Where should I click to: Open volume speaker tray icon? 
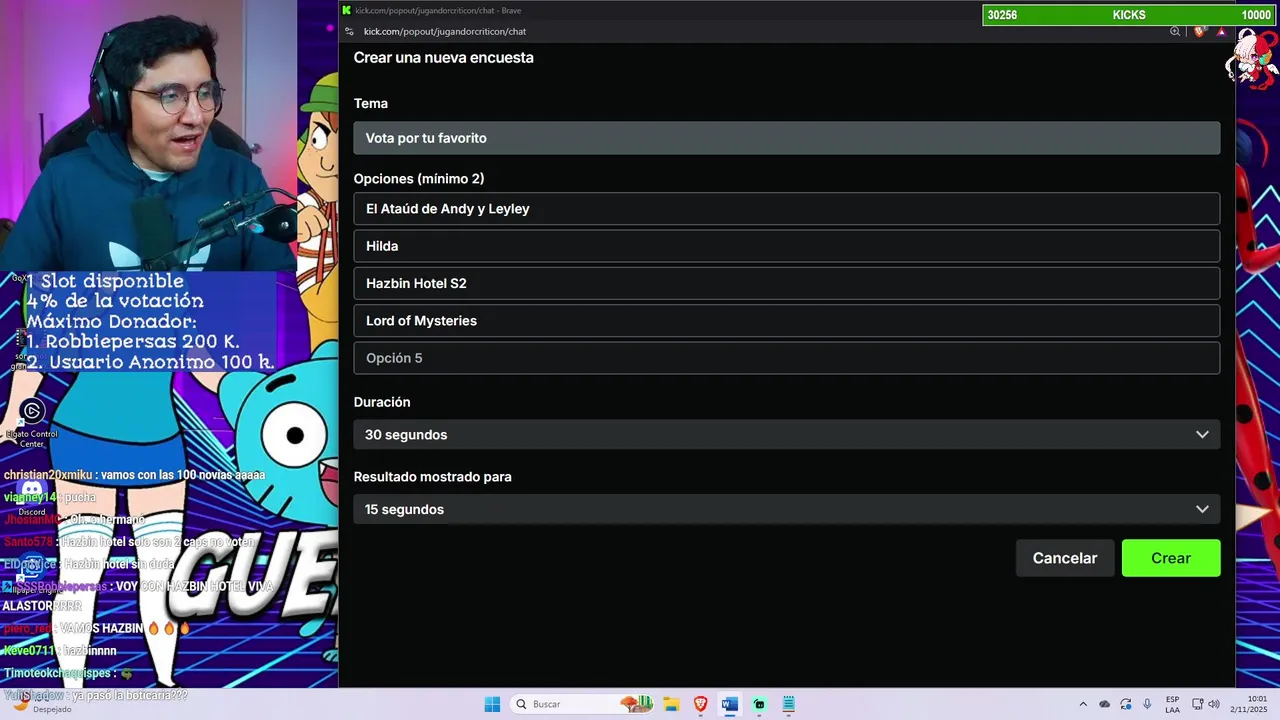point(1214,704)
